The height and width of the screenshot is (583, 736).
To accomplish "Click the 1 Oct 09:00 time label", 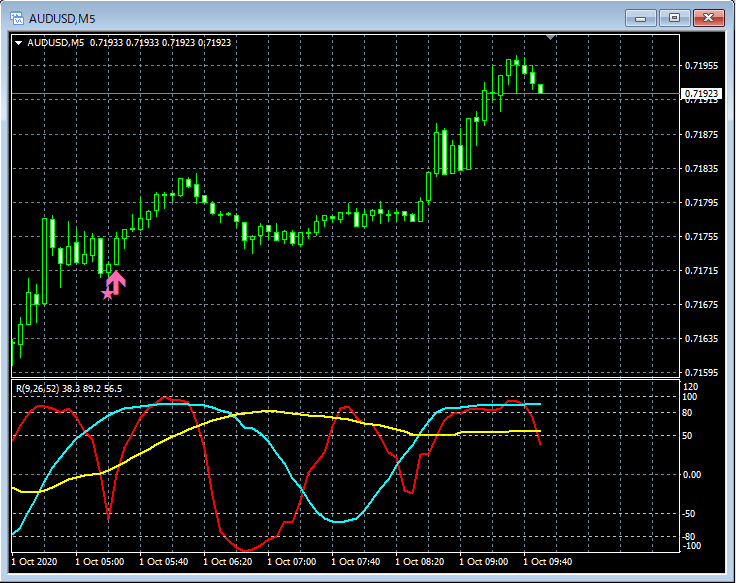I will click(483, 562).
